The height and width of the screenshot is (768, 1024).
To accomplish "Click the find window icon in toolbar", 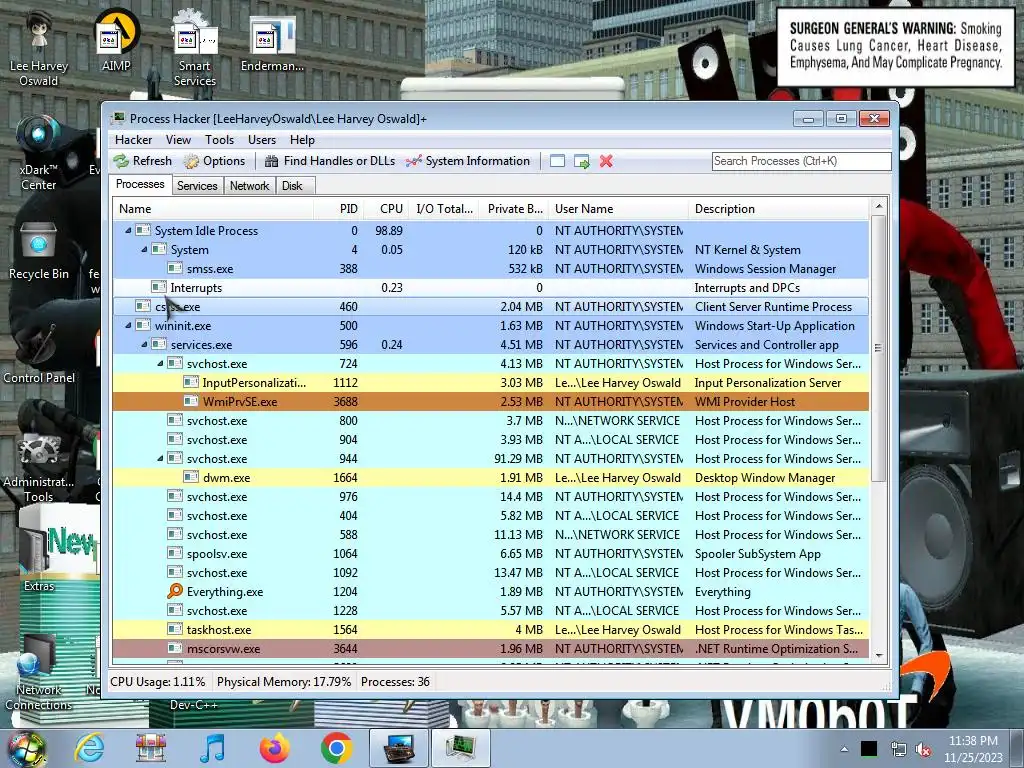I will pos(557,161).
